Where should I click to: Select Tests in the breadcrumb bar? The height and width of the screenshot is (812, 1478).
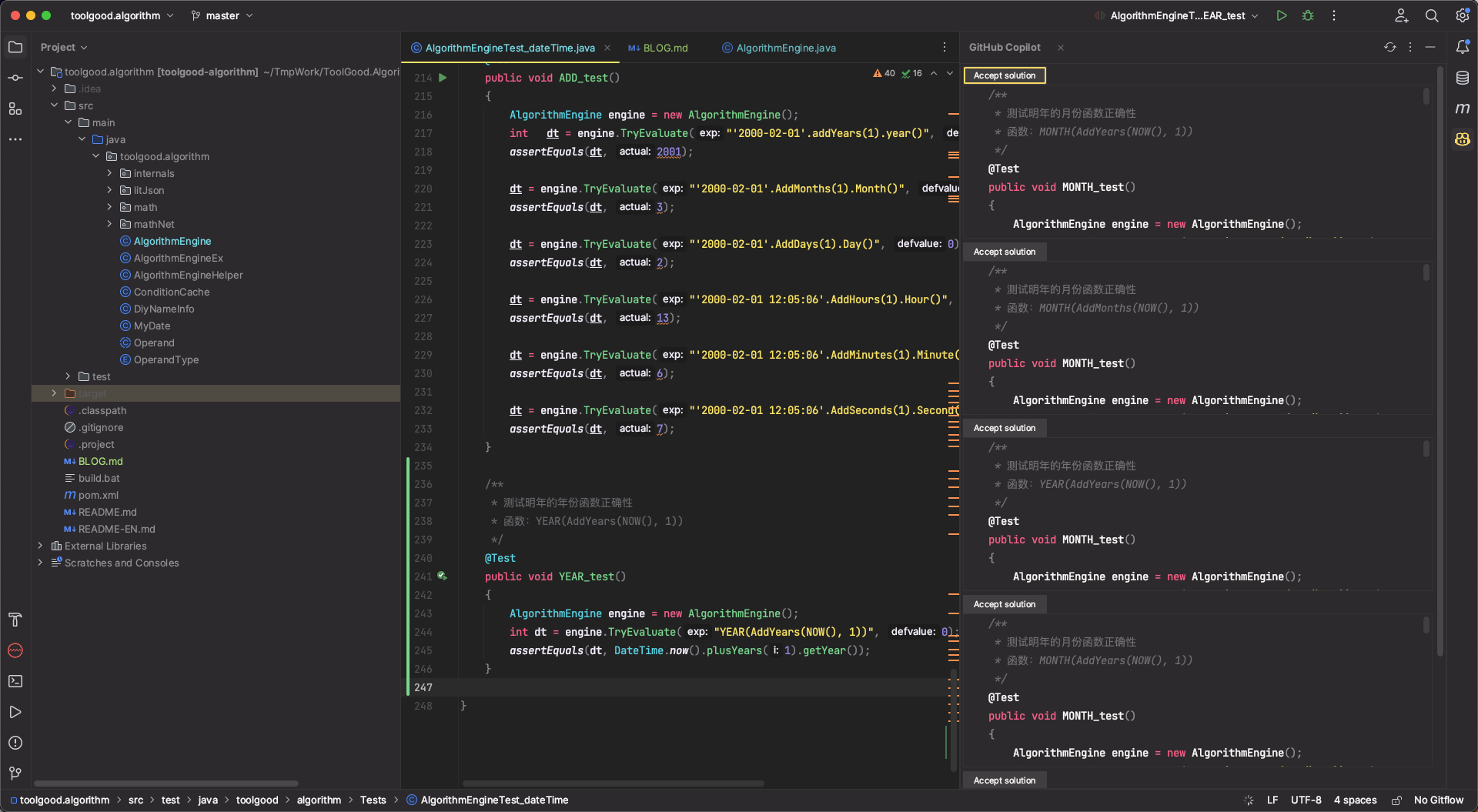click(373, 800)
